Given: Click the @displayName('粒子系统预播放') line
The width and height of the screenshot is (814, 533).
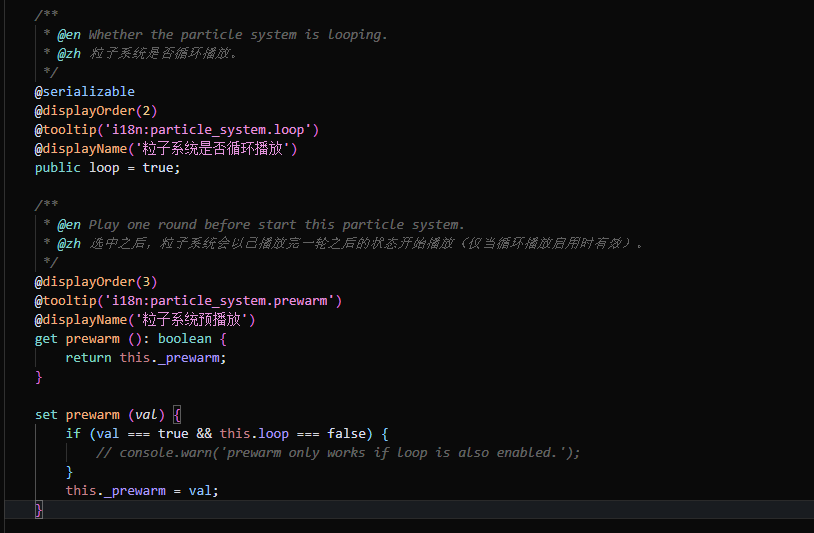Looking at the screenshot, I should (x=145, y=320).
